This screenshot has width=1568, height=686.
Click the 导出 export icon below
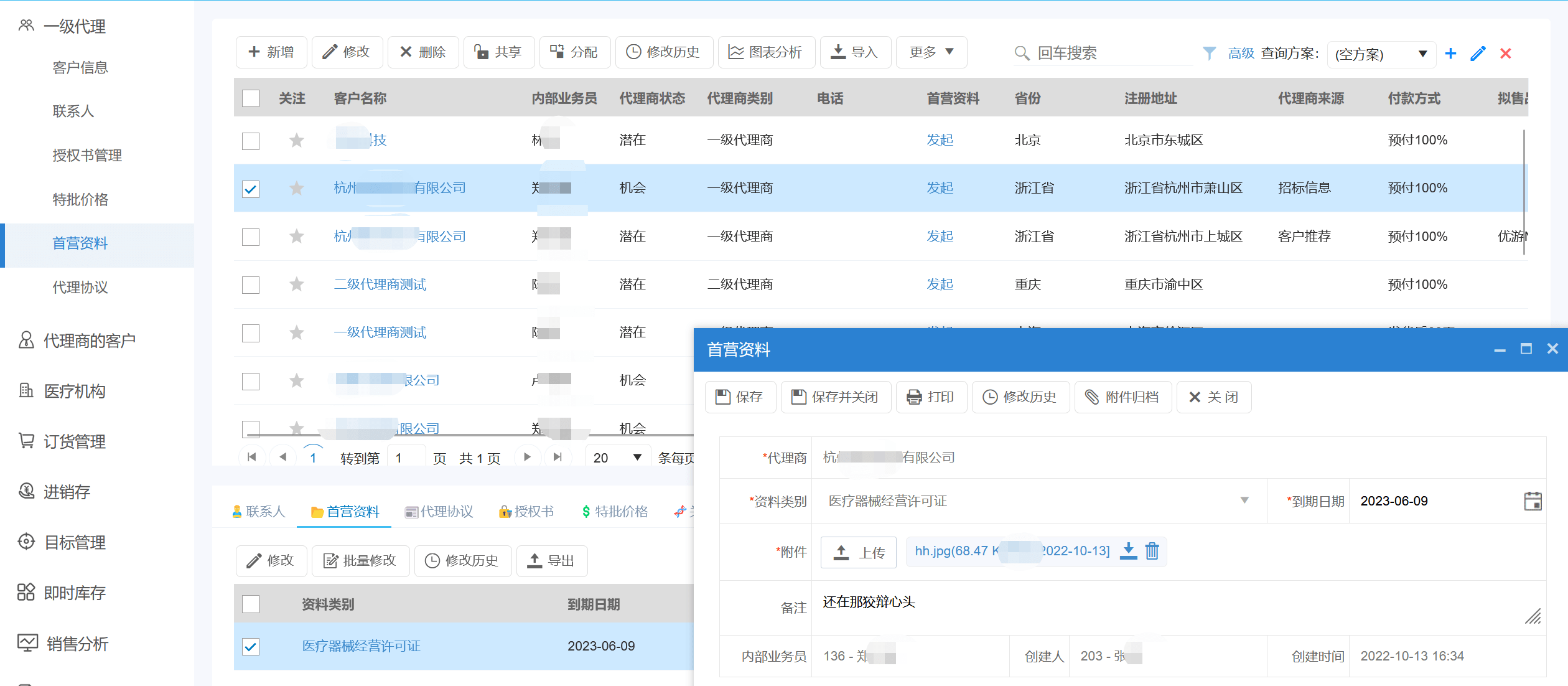[x=551, y=560]
